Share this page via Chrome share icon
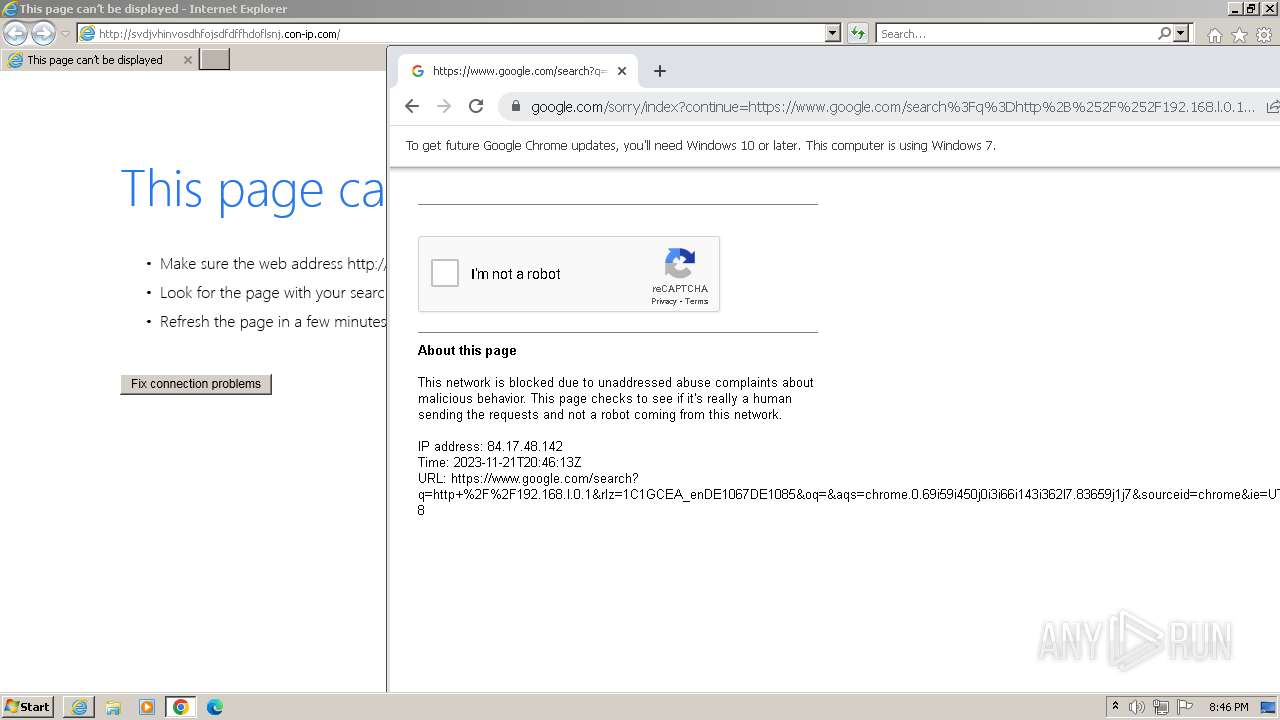The height and width of the screenshot is (720, 1280). click(1272, 106)
